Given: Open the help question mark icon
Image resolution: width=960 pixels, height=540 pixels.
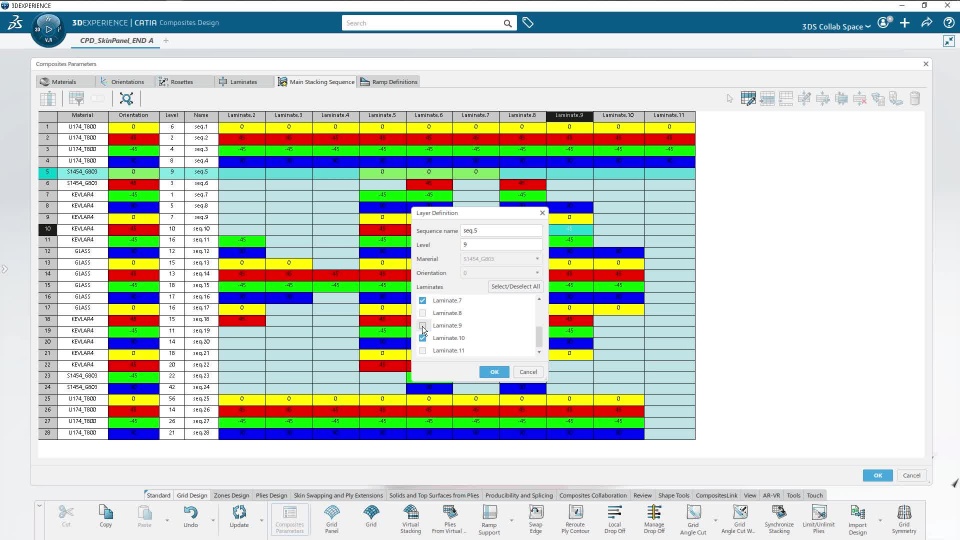Looking at the screenshot, I should [x=948, y=23].
